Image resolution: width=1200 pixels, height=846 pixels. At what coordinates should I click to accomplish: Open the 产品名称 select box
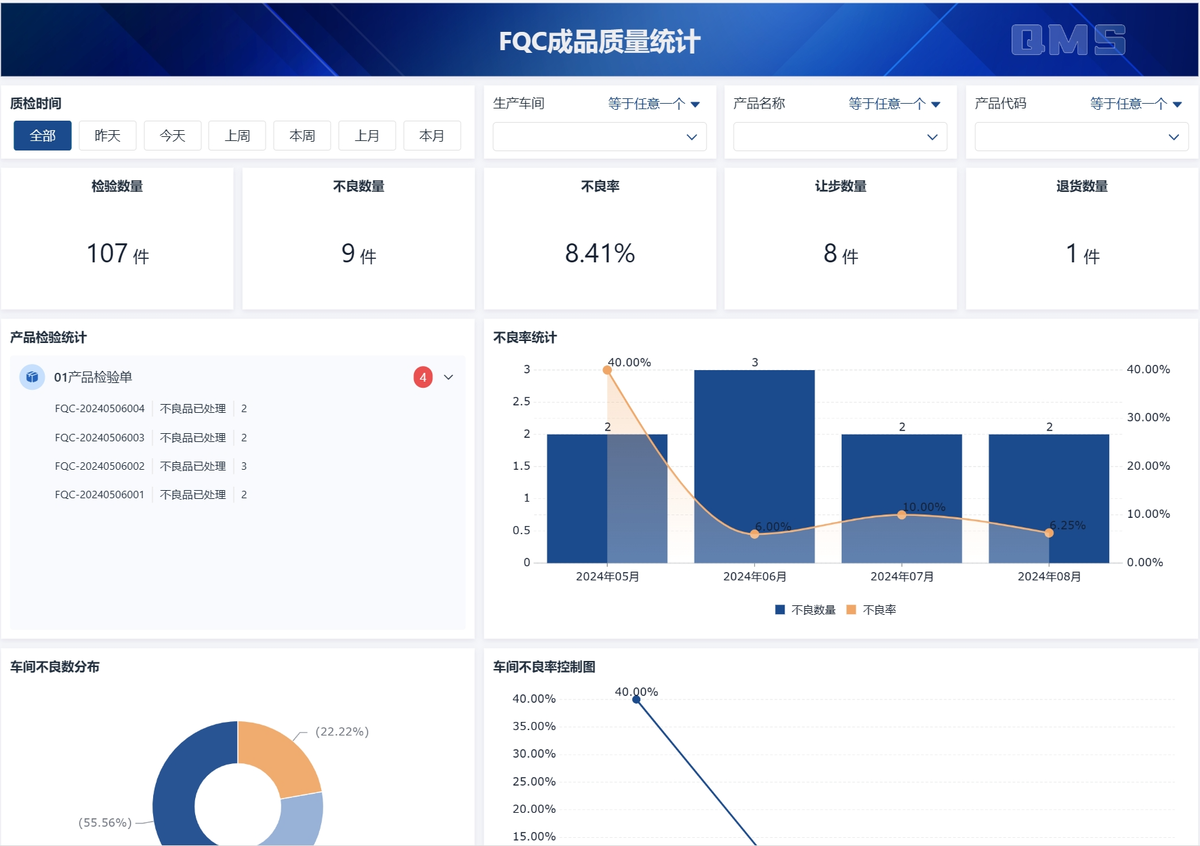pos(840,137)
